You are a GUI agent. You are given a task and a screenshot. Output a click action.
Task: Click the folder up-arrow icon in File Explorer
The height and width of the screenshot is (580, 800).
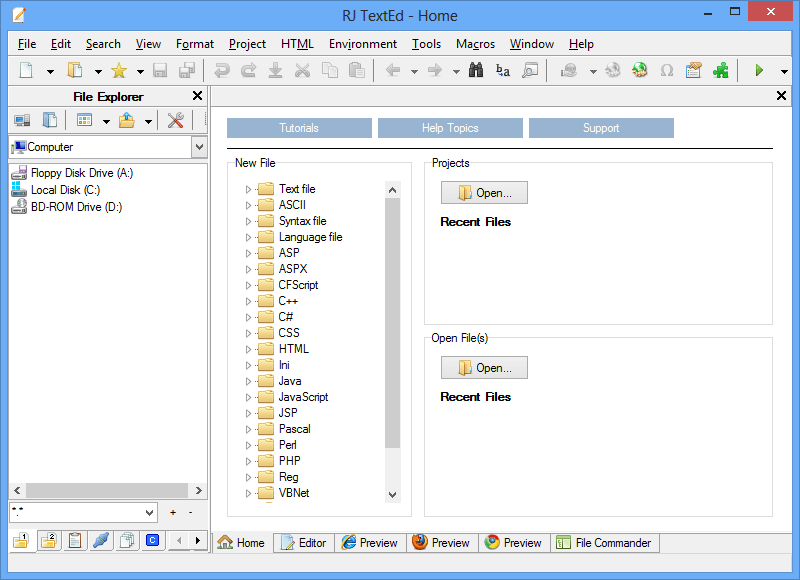pos(127,120)
